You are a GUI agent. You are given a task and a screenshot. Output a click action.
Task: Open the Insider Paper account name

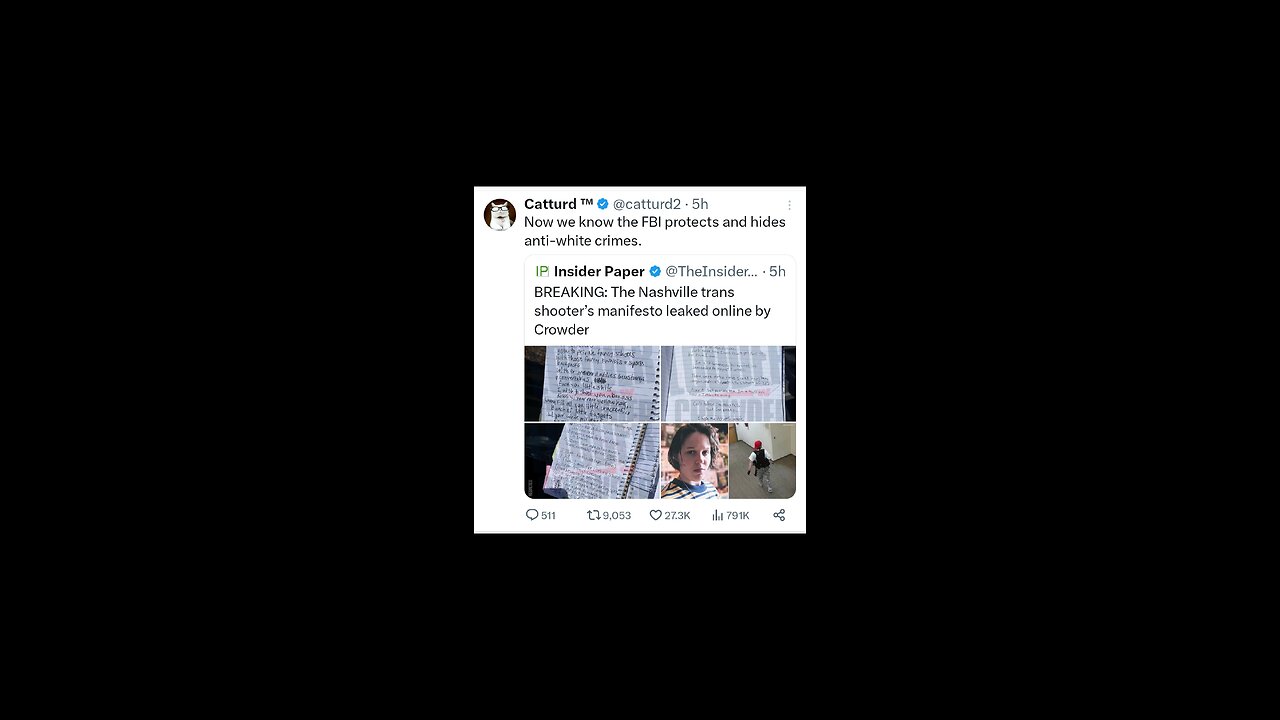pyautogui.click(x=599, y=271)
